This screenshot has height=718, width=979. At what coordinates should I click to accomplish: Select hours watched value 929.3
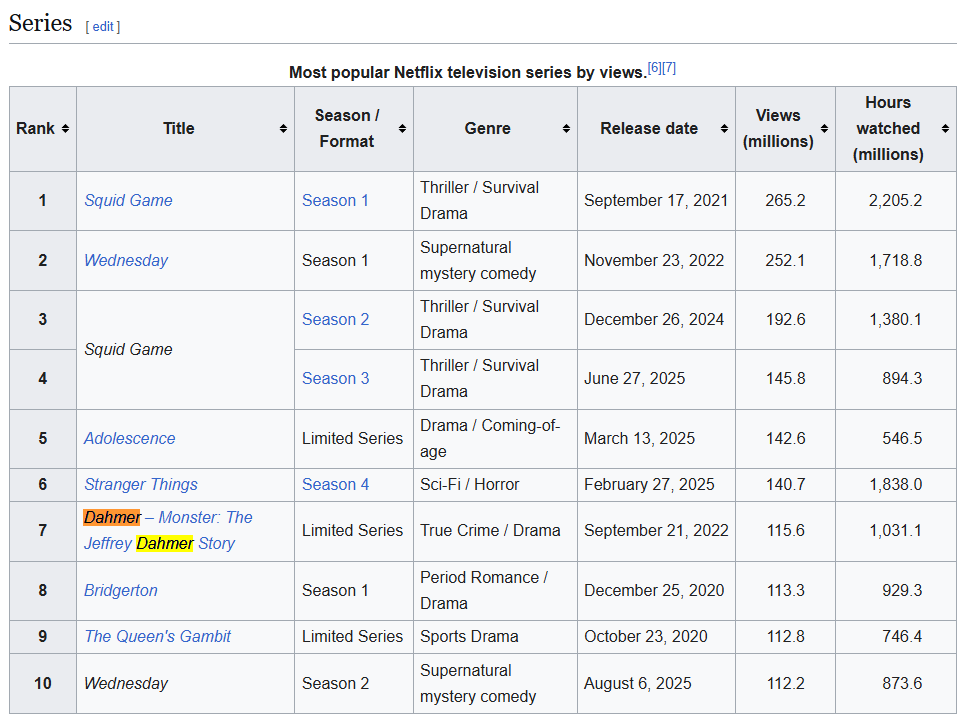tap(902, 591)
